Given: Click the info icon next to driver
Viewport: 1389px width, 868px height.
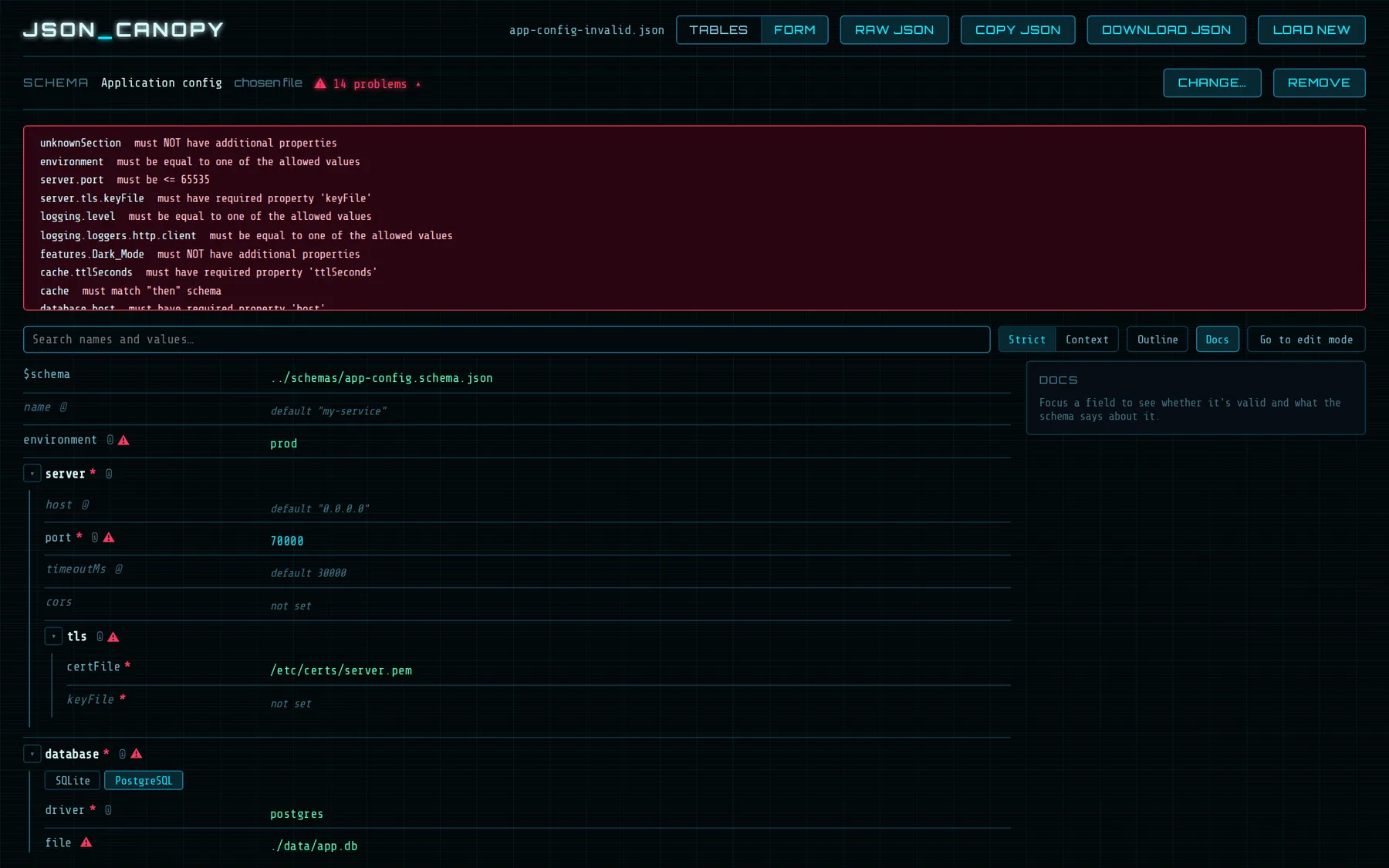Looking at the screenshot, I should coord(108,810).
